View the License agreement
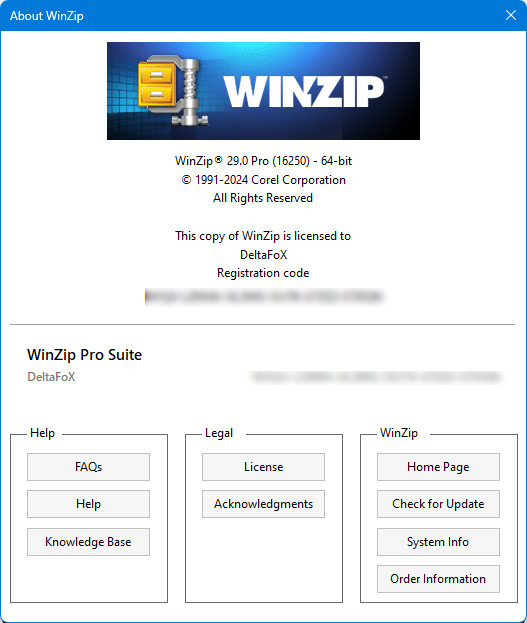This screenshot has height=623, width=527. tap(263, 467)
